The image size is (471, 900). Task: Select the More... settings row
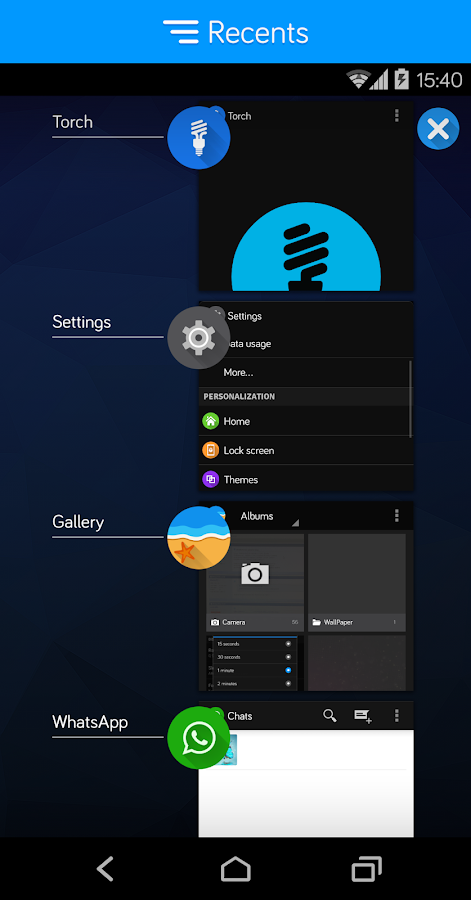point(306,373)
